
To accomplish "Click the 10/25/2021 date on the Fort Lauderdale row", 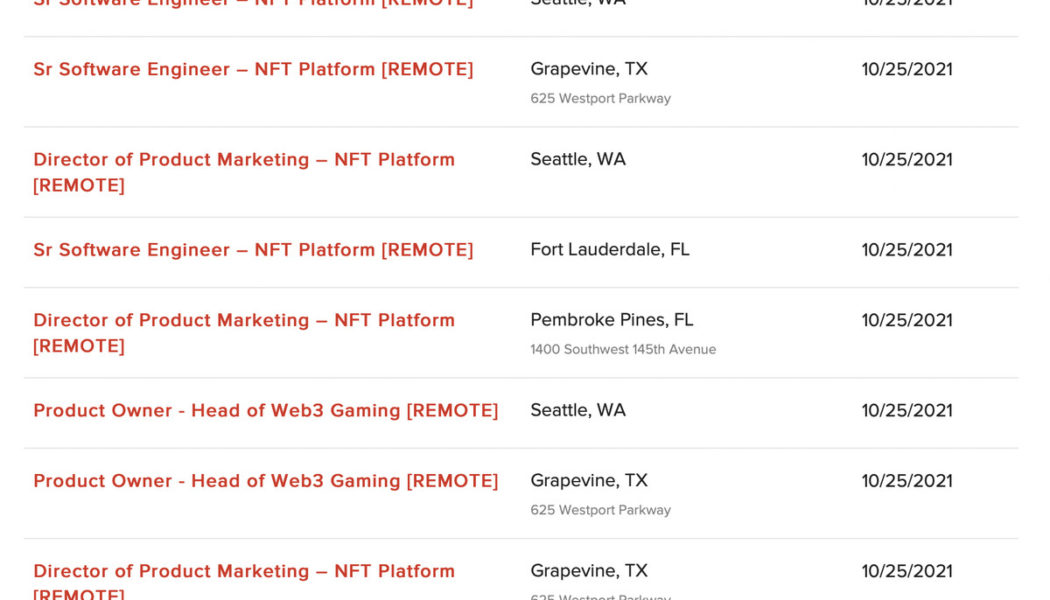I will tap(906, 250).
